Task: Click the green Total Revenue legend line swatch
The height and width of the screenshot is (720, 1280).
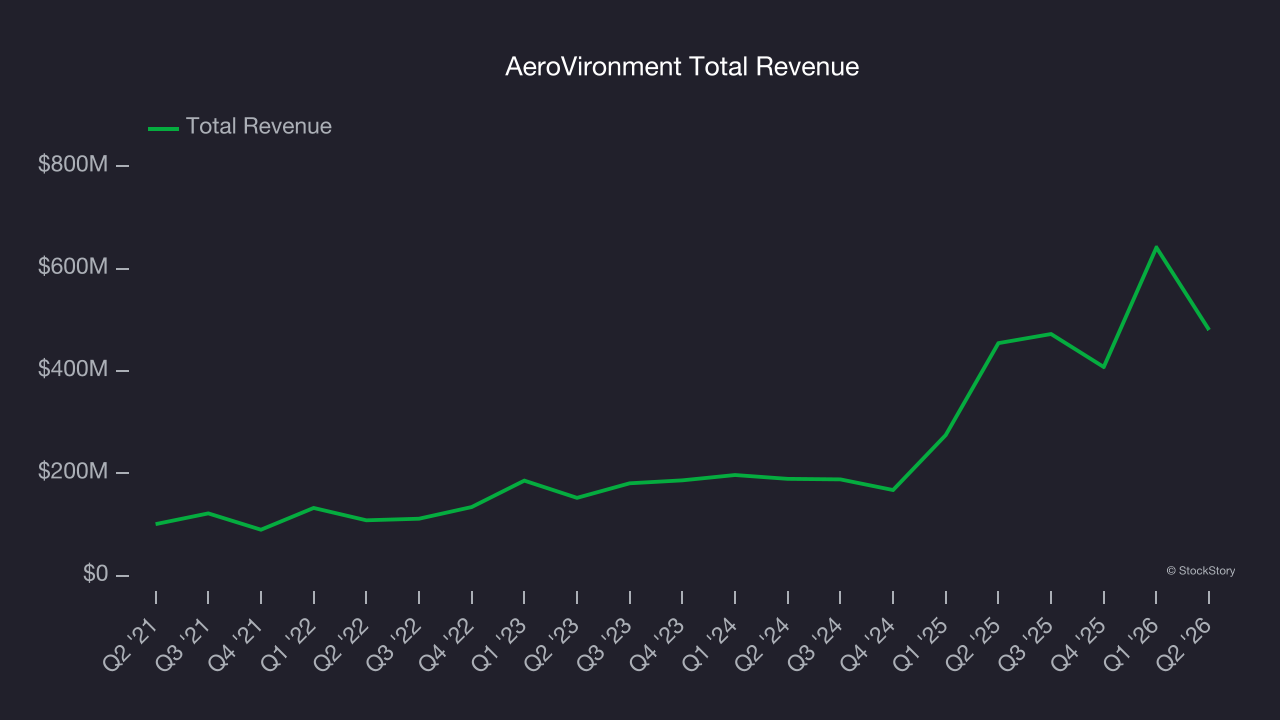Action: (x=163, y=128)
